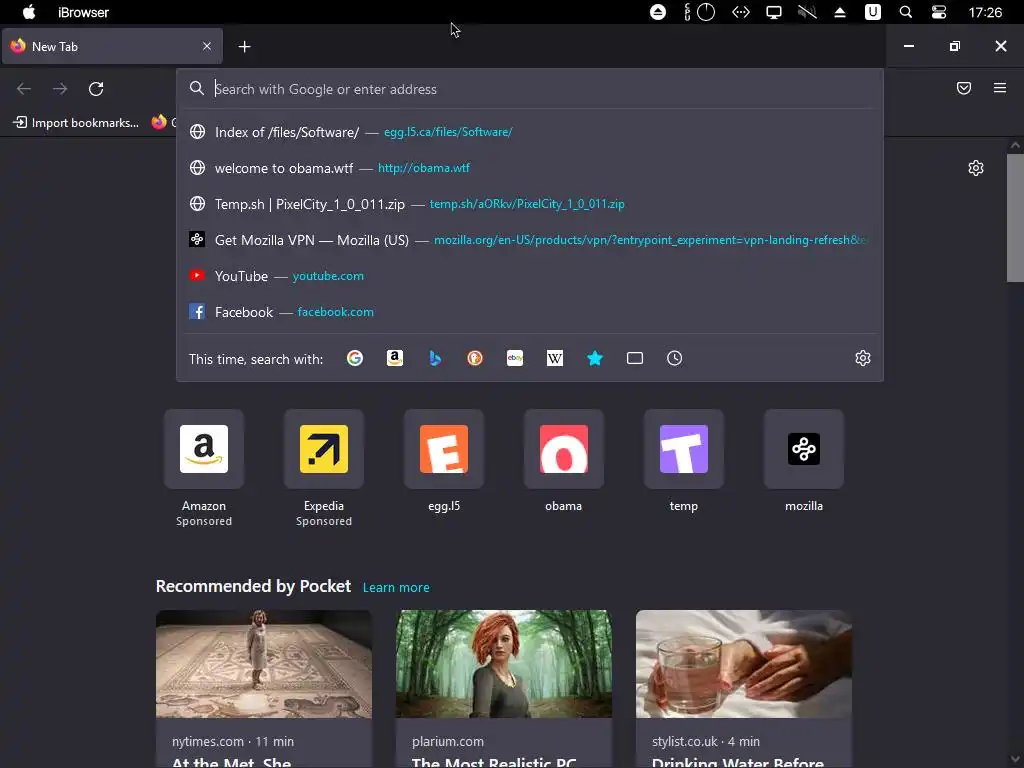This screenshot has height=768, width=1024.
Task: Click Import bookmarks in bookmarks toolbar
Action: (x=76, y=122)
